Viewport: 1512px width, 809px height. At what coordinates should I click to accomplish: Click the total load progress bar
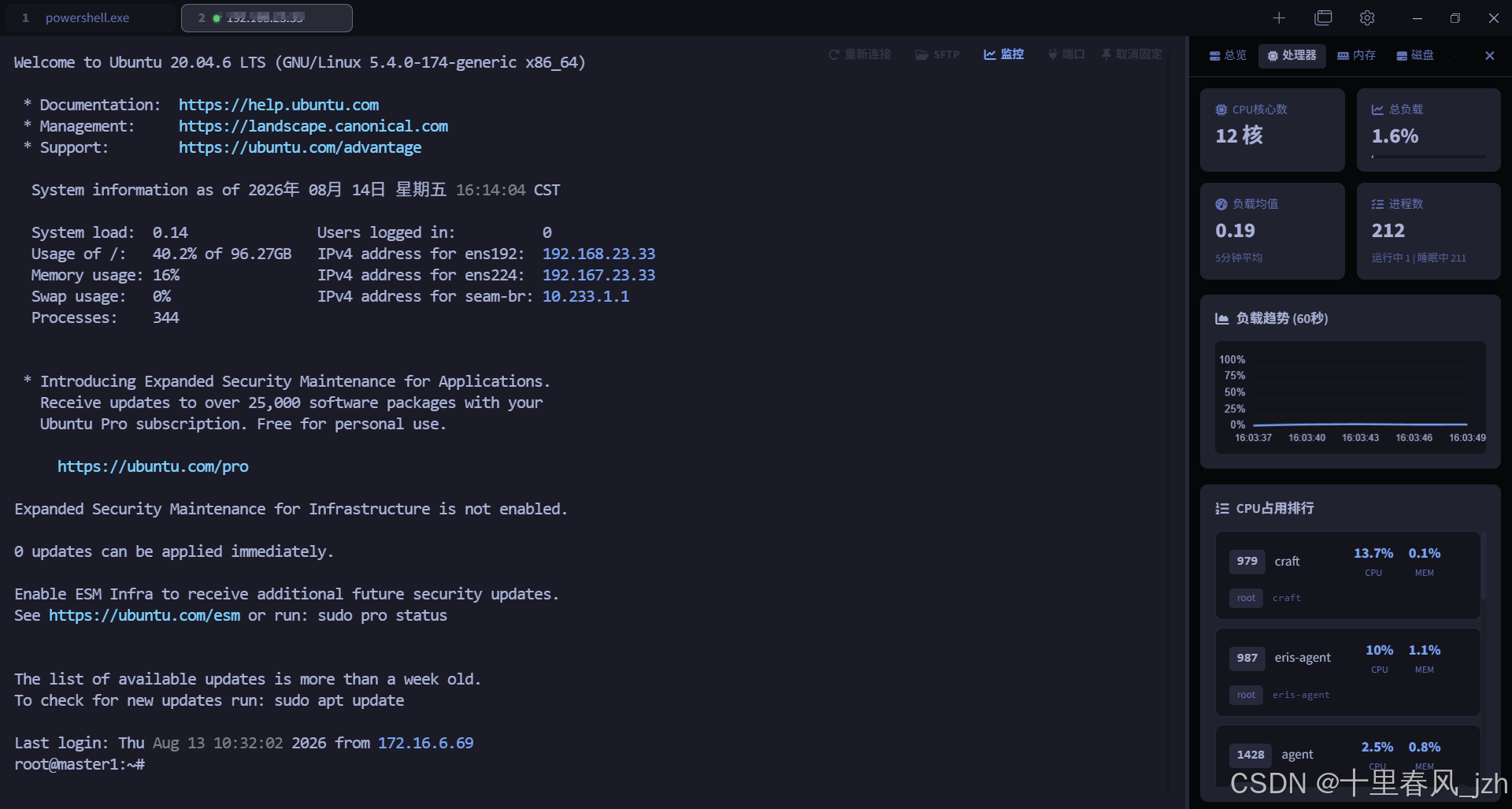click(1429, 157)
